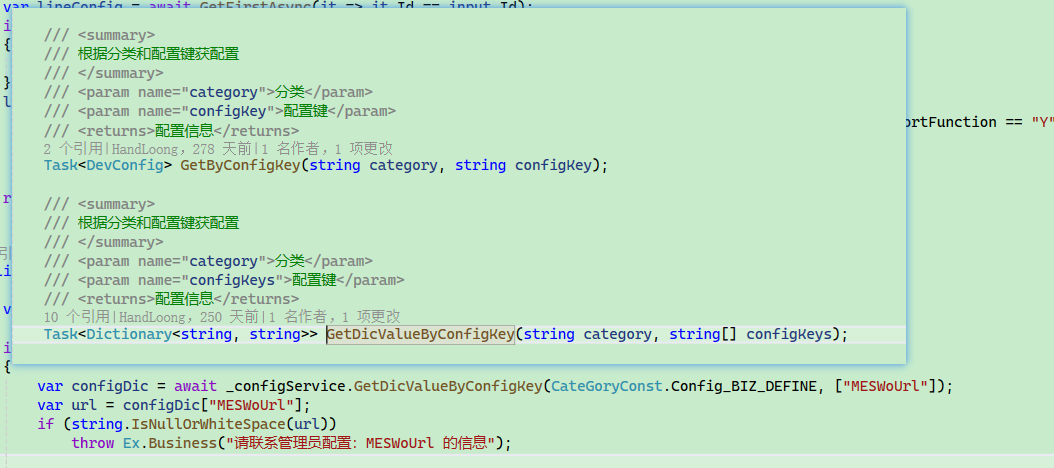This screenshot has width=1054, height=468.
Task: Click the Dictionary type in the method signature
Action: coord(128,334)
